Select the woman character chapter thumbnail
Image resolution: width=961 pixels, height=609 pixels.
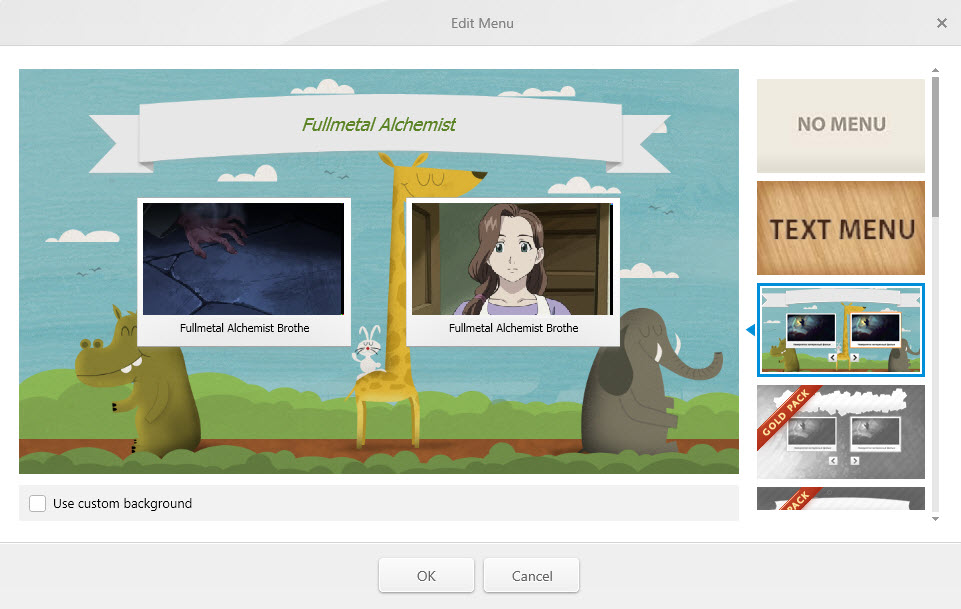pyautogui.click(x=512, y=259)
